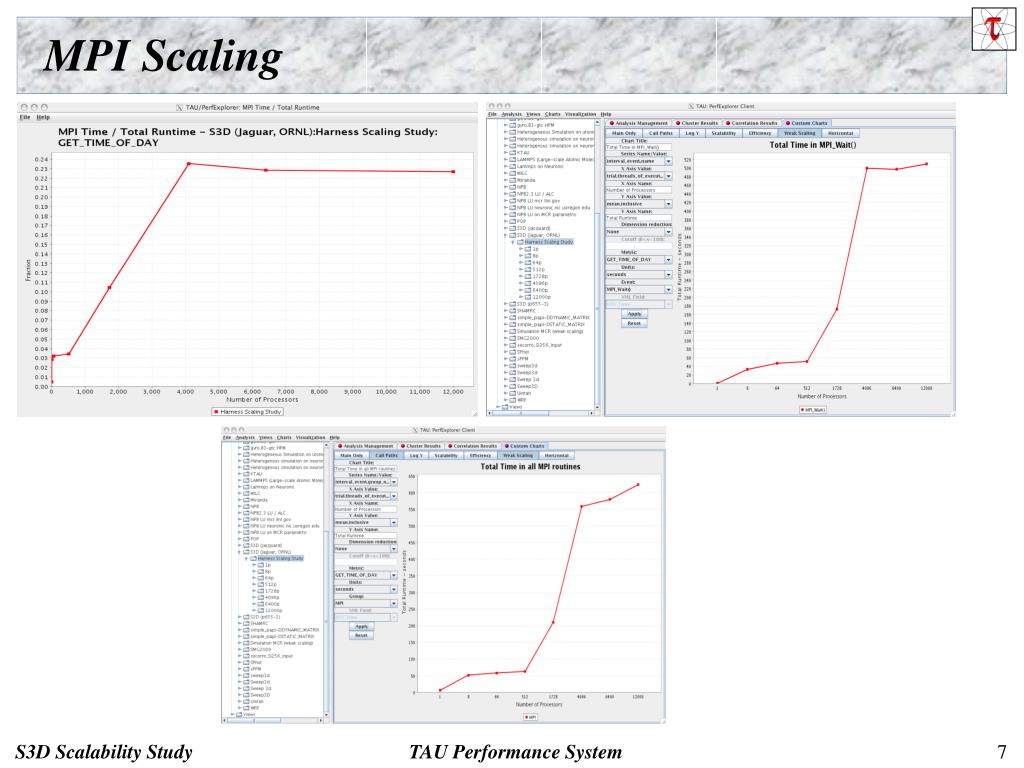Open Analysis Management tab in all MPI routines window
This screenshot has width=1024, height=768.
coord(366,446)
